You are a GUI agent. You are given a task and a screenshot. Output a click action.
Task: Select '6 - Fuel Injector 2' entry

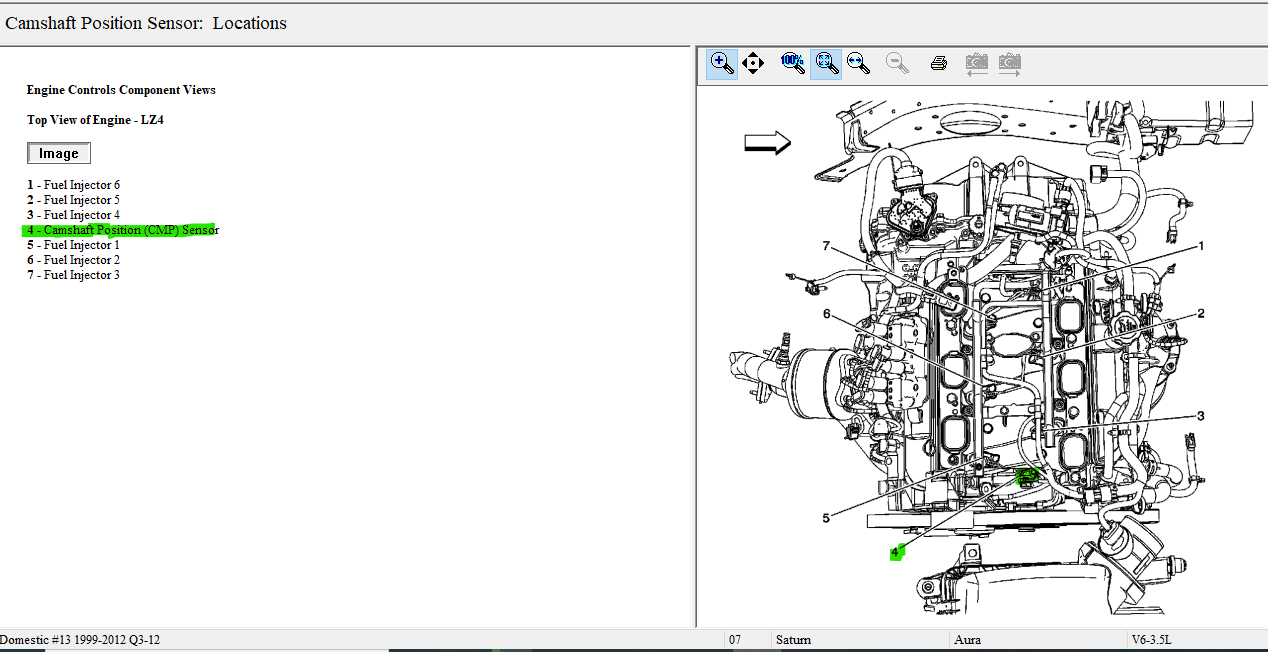click(x=73, y=260)
